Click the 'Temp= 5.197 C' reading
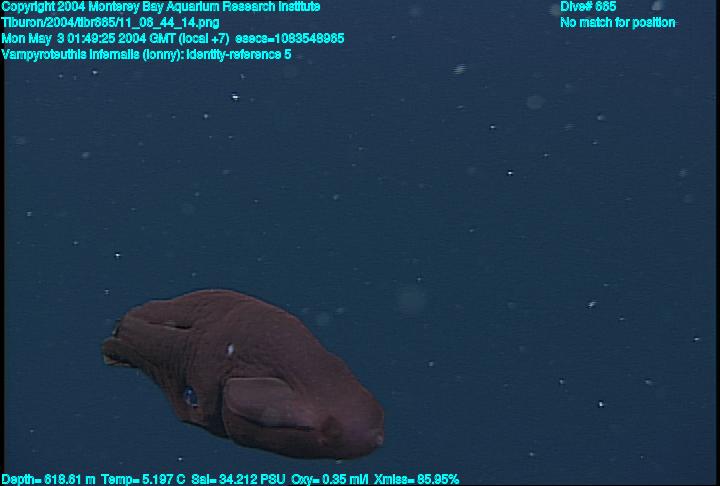 click(143, 479)
